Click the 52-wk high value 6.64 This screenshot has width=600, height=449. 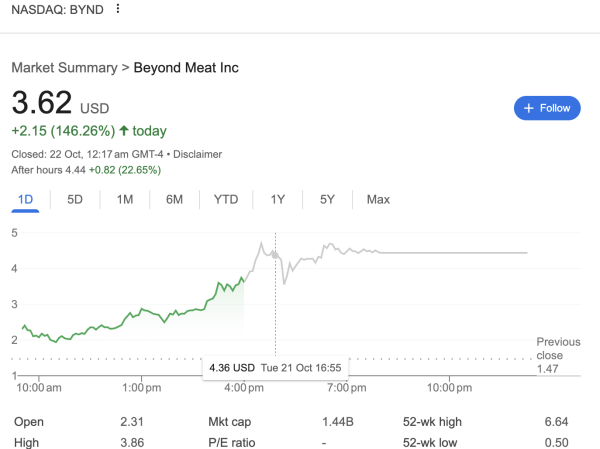(x=556, y=422)
